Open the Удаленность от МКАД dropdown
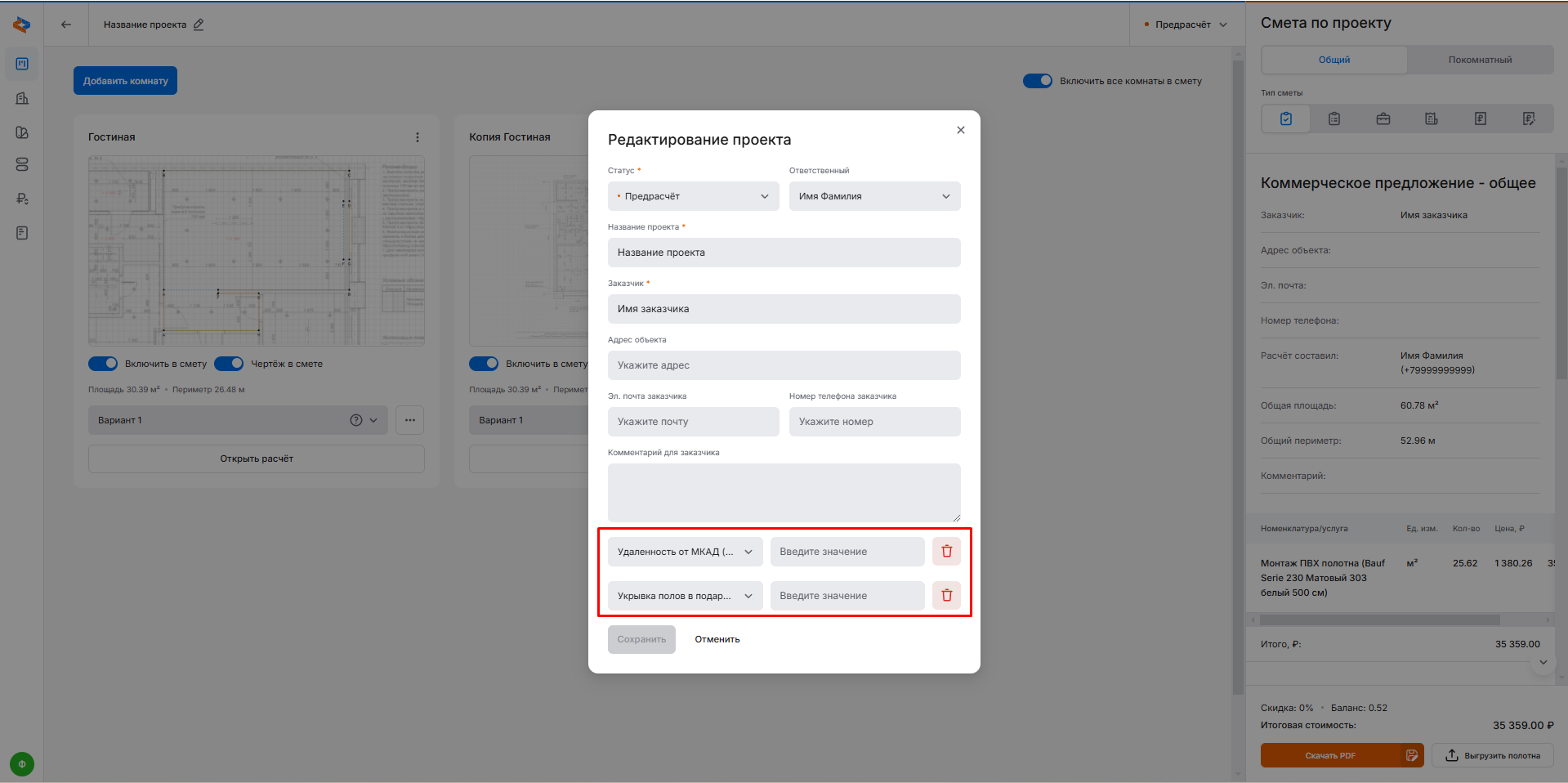 tap(685, 552)
